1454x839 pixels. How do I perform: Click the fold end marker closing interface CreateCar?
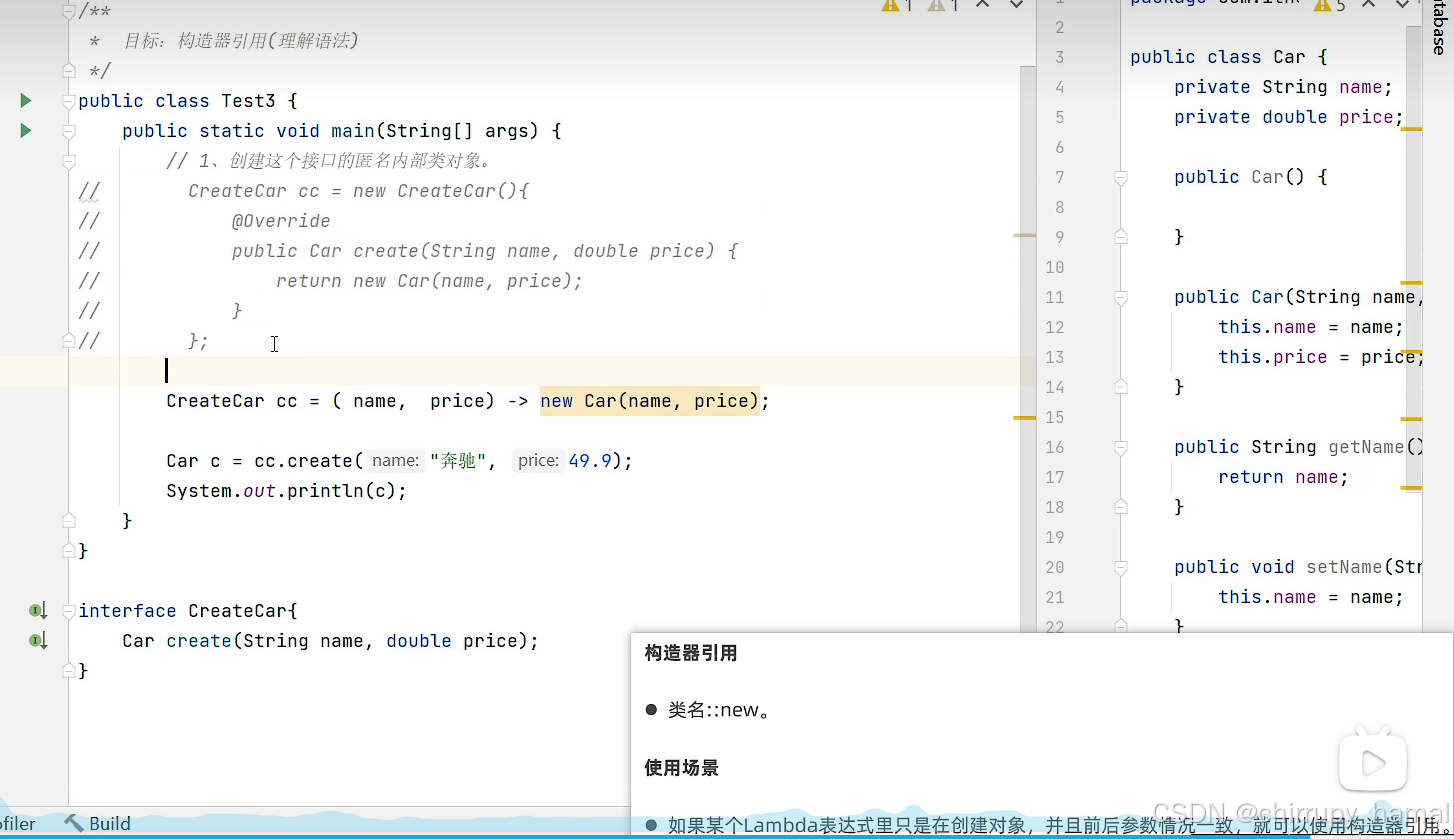coord(68,670)
